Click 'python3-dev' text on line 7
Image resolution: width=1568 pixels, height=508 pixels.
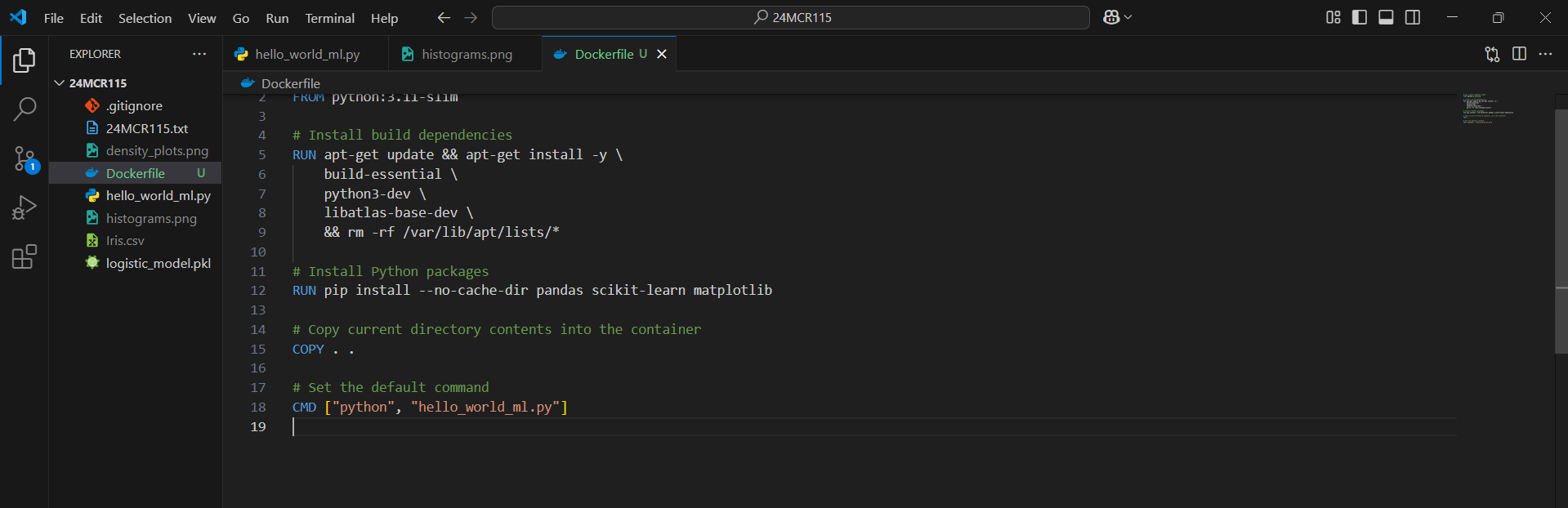coord(367,194)
